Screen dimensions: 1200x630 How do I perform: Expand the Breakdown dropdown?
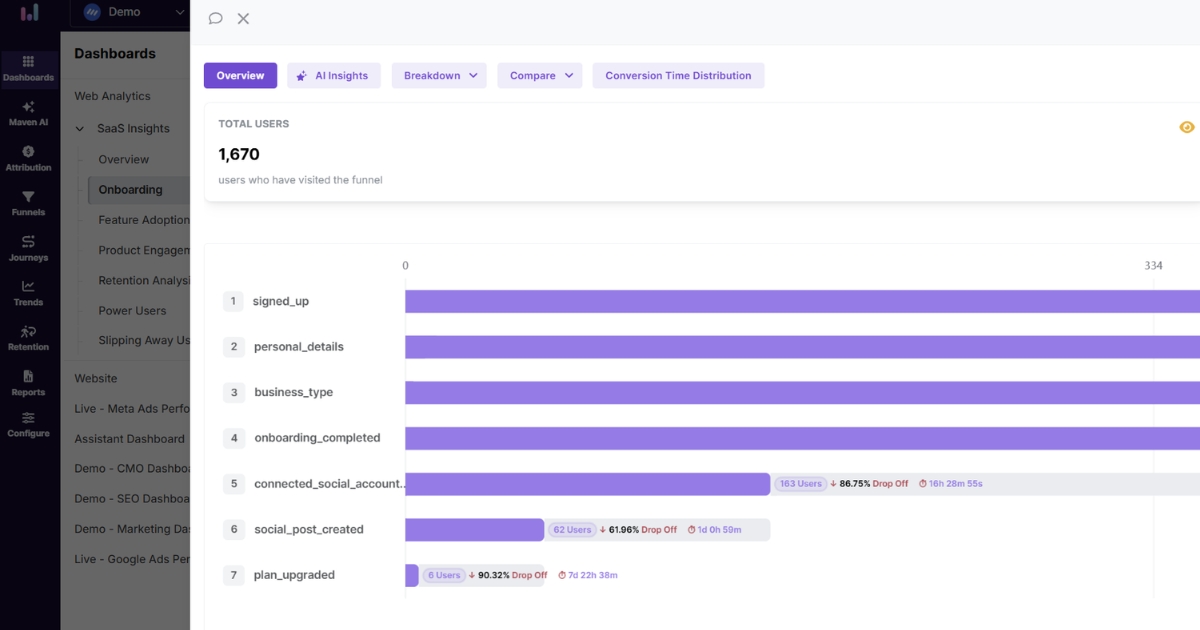pos(438,75)
